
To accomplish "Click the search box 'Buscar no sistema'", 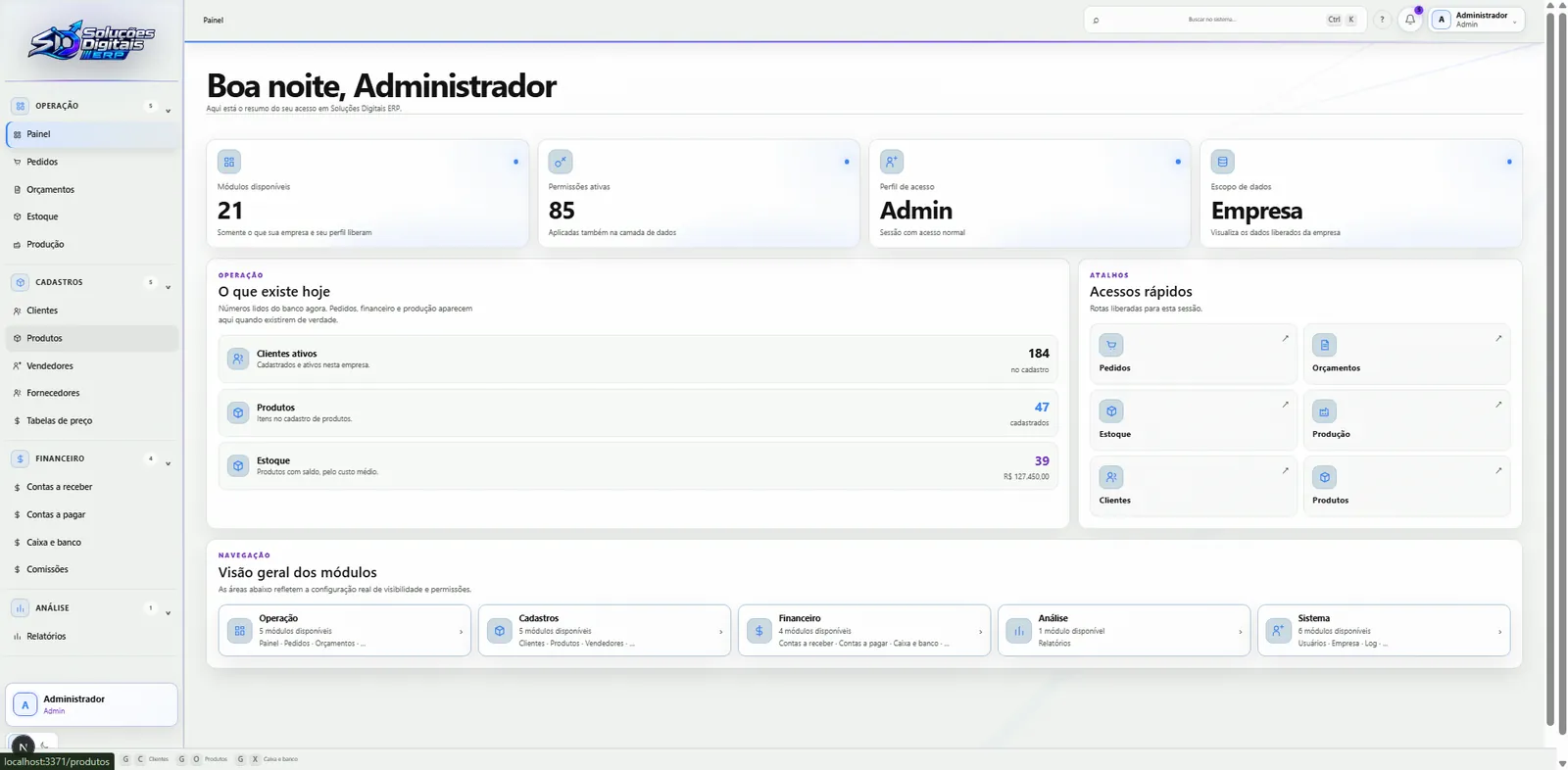I will pyautogui.click(x=1225, y=20).
